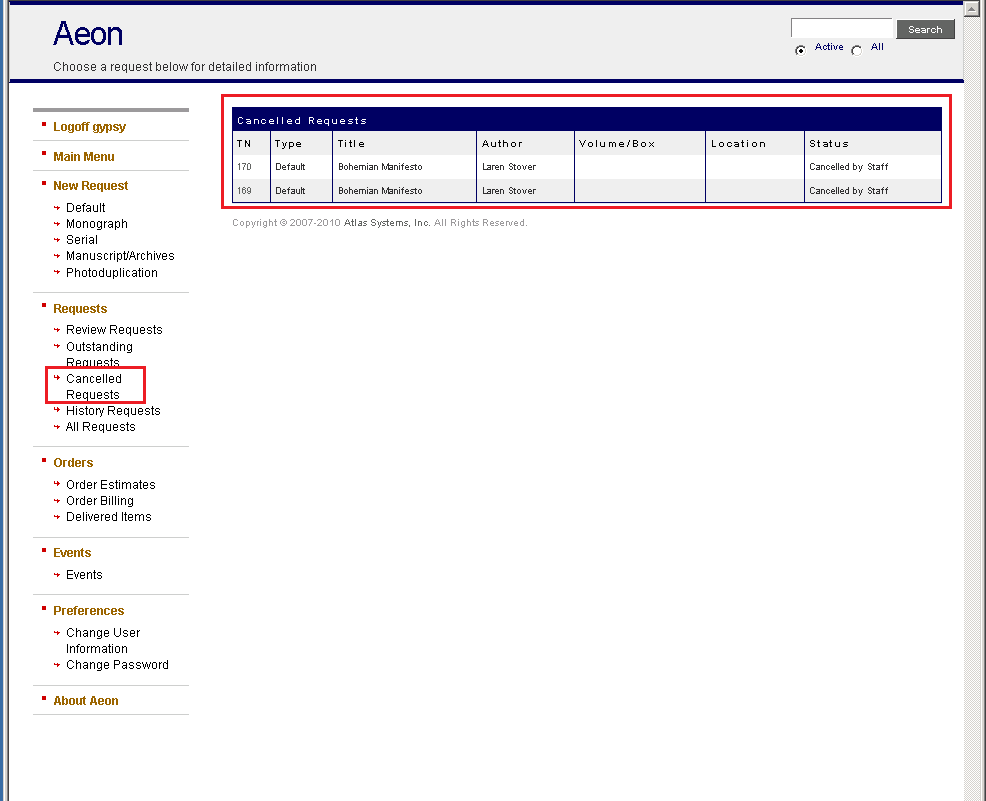Select the Active radio button

800,49
